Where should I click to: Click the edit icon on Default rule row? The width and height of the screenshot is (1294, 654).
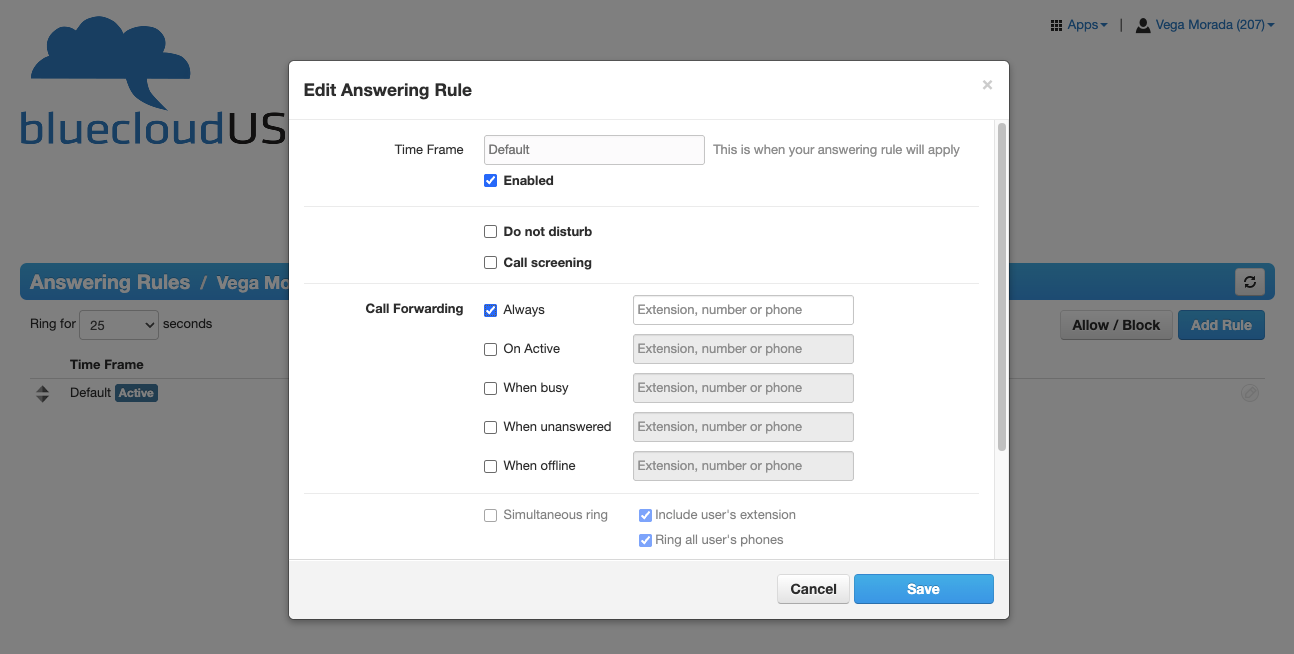point(1249,393)
